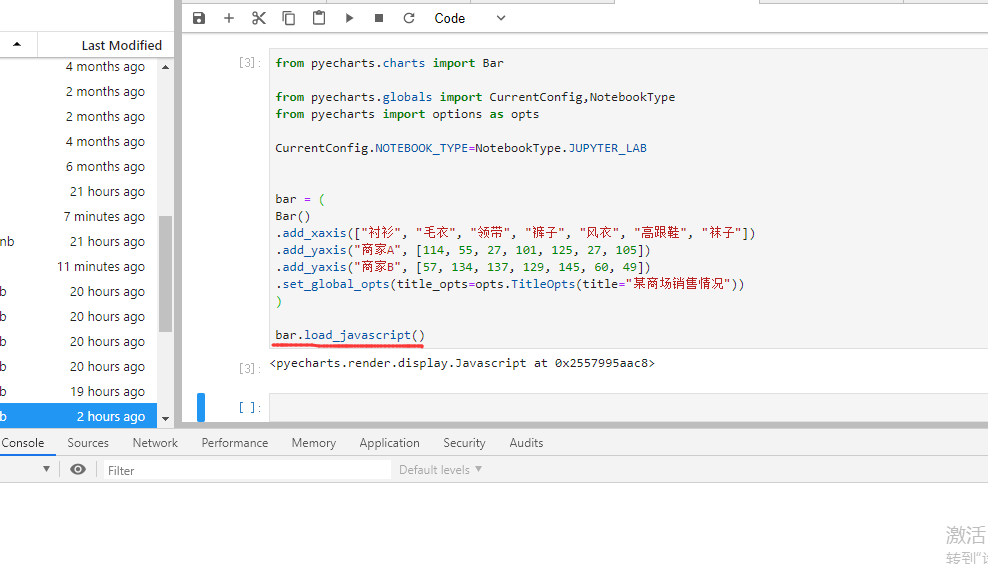Click the CurrentConfig.NOTEBOOK_TYPE line
The height and width of the screenshot is (564, 988).
[x=461, y=149]
